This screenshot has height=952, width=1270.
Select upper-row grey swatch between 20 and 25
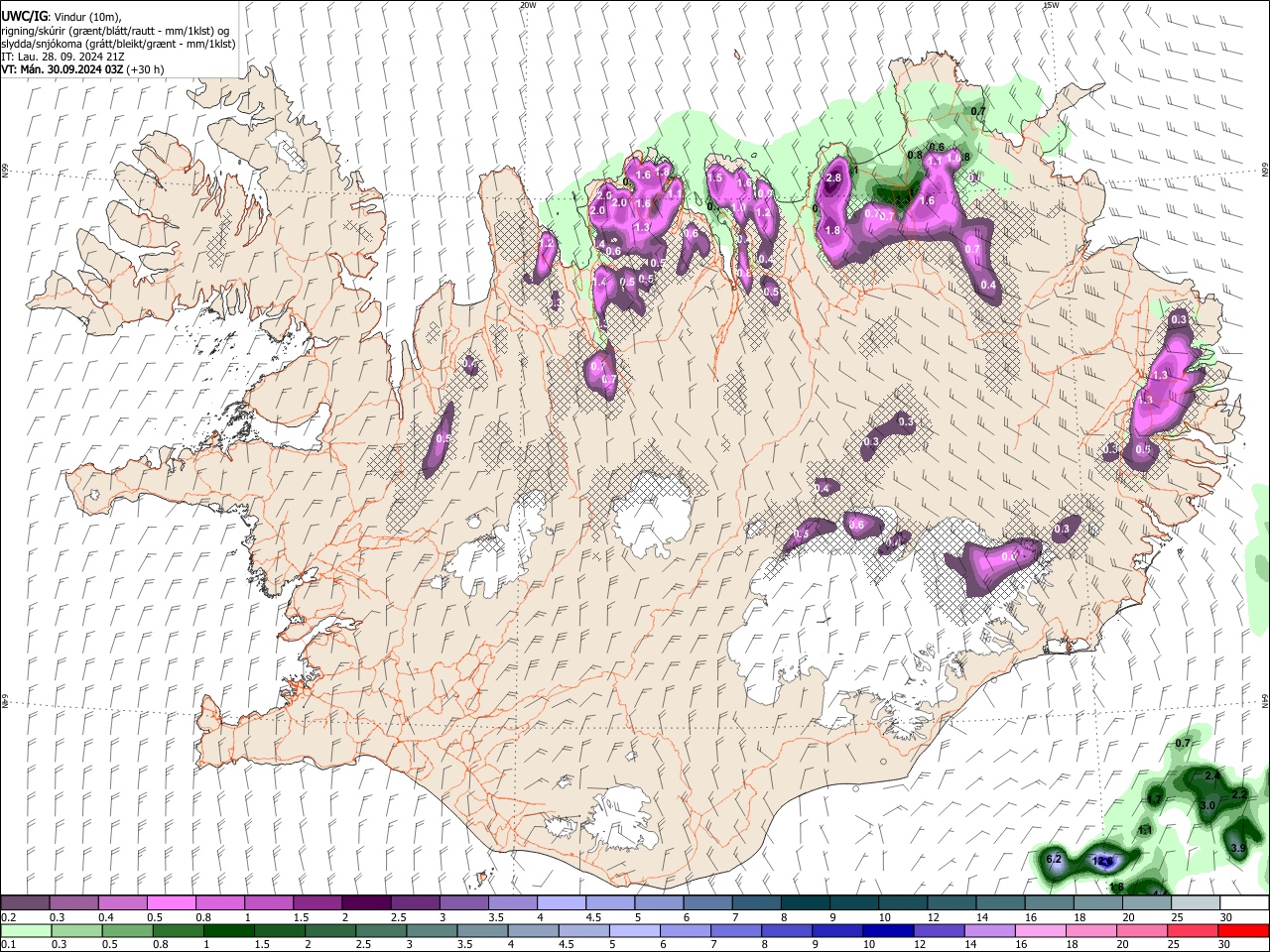tap(1146, 903)
